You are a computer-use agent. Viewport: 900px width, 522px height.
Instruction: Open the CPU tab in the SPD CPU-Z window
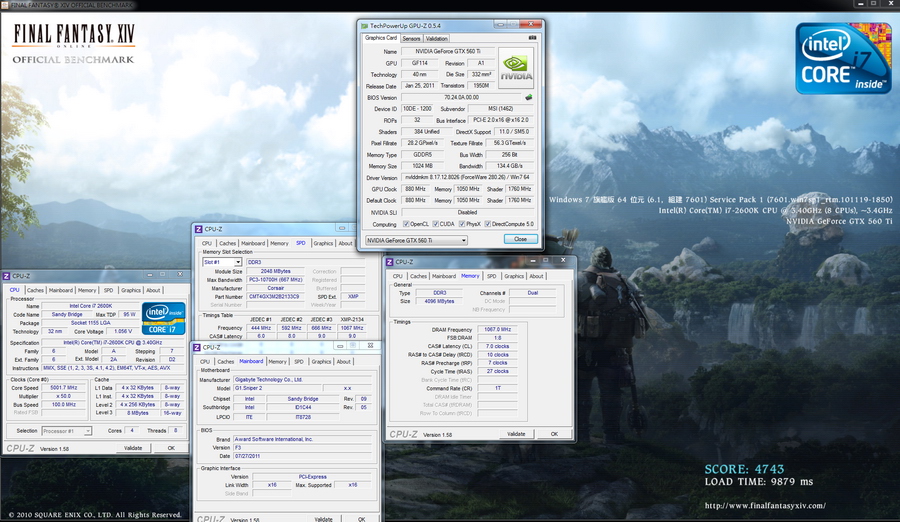[207, 243]
